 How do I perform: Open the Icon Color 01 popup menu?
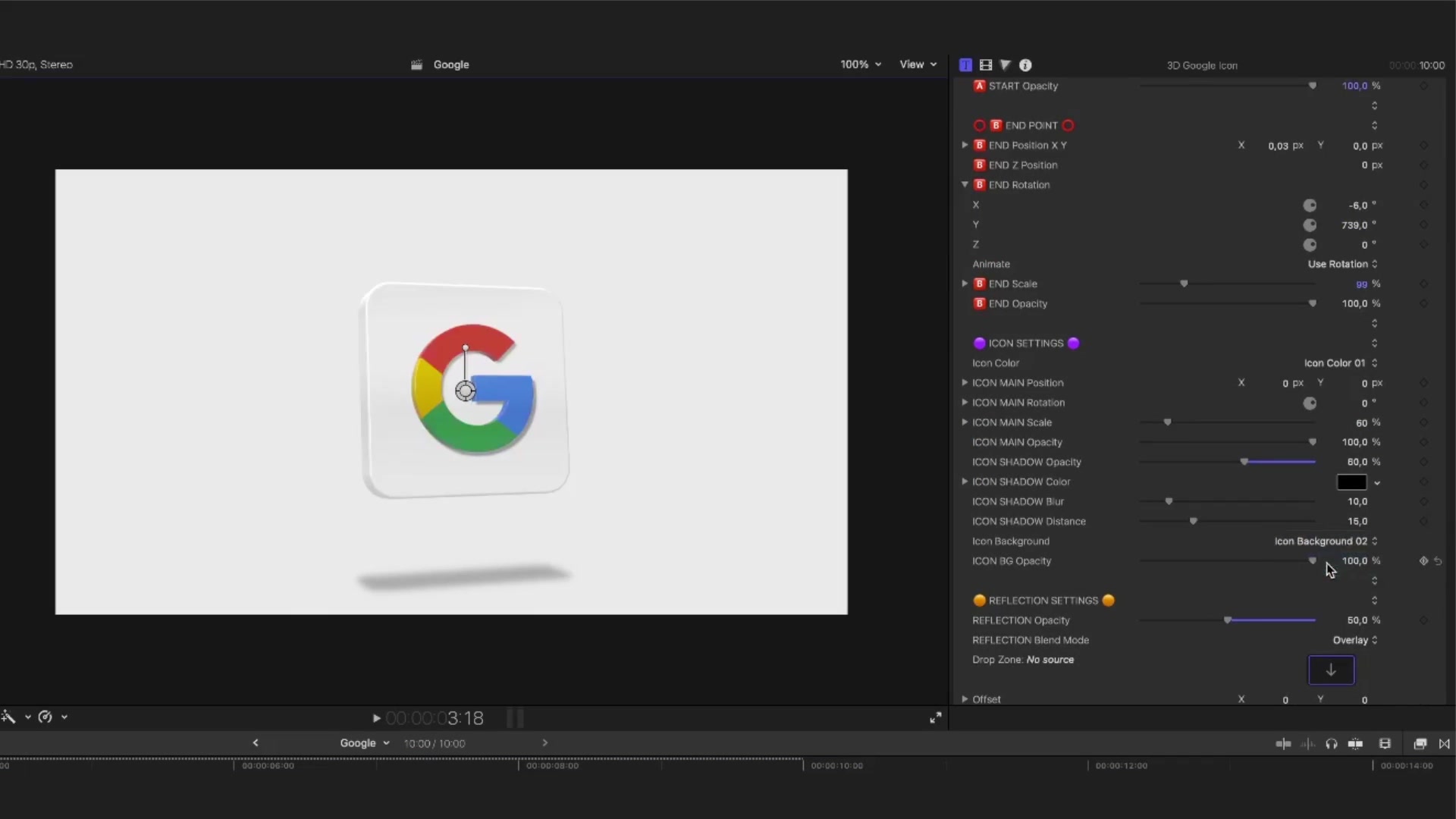click(1341, 363)
